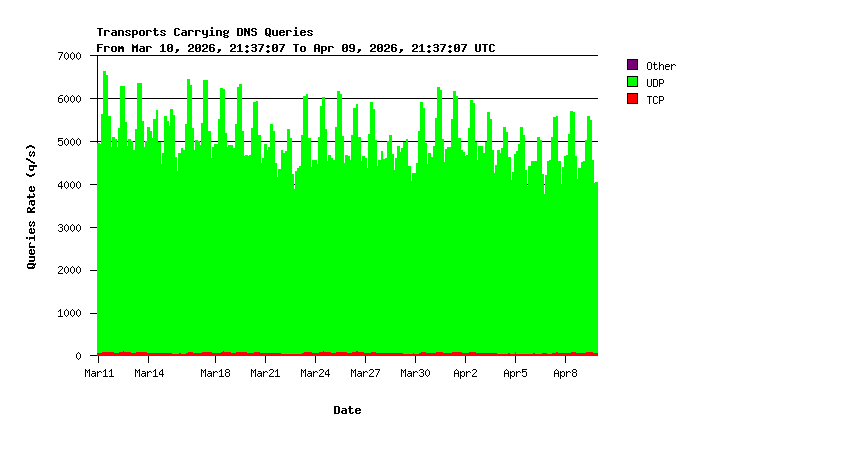Click the Mar18 date label
Image resolution: width=850 pixels, height=450 pixels.
(x=215, y=373)
